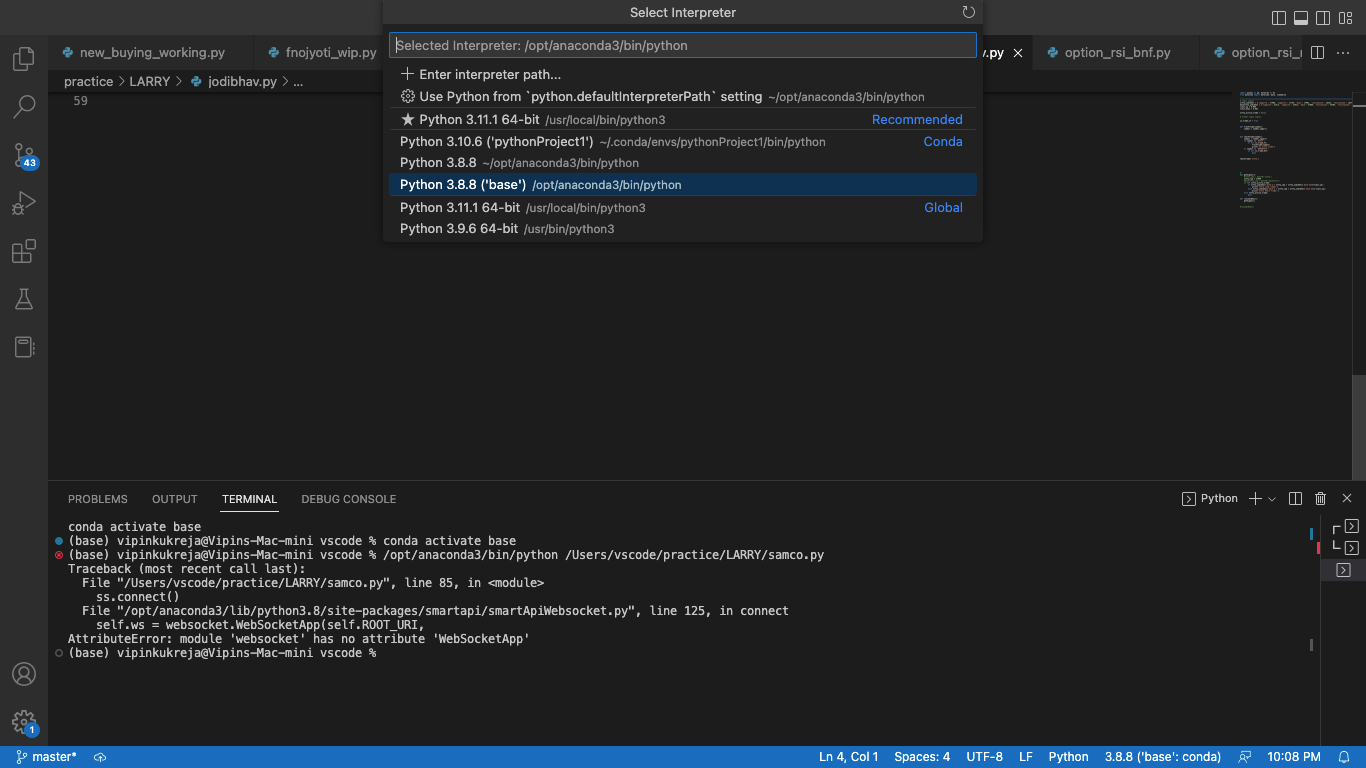Open the new_buying_working.py editor tab

click(x=152, y=53)
